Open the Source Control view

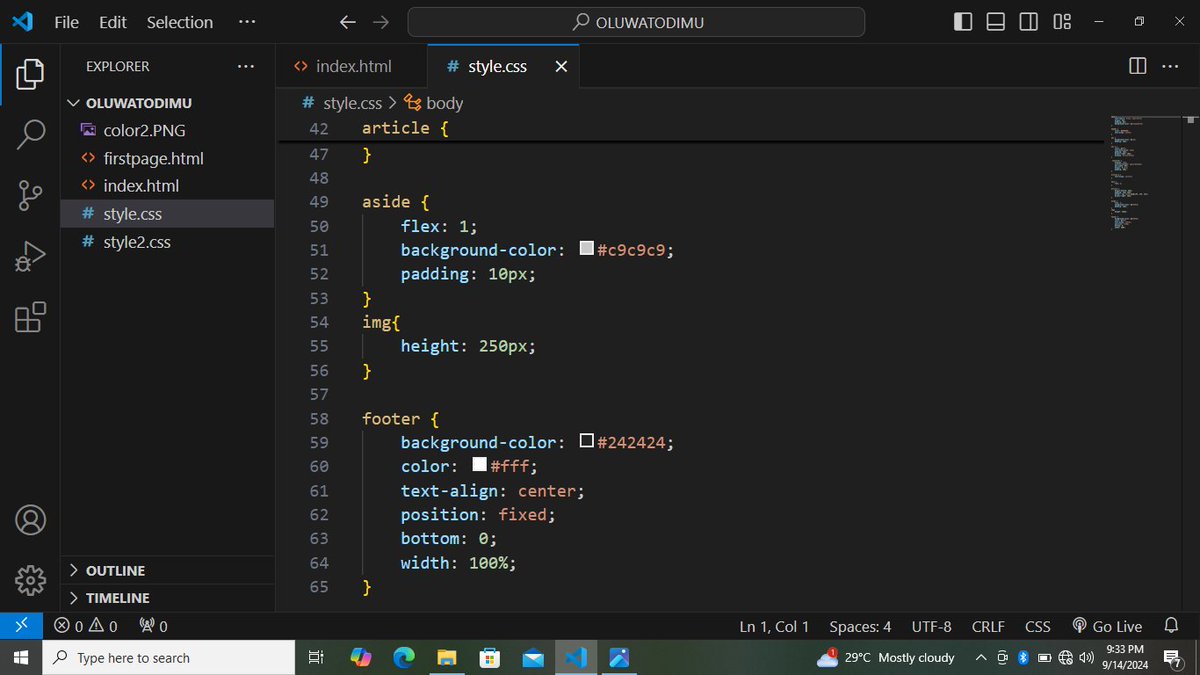click(x=30, y=196)
